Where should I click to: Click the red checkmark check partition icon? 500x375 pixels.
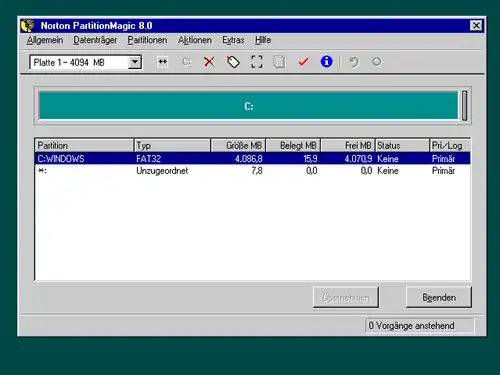point(303,62)
